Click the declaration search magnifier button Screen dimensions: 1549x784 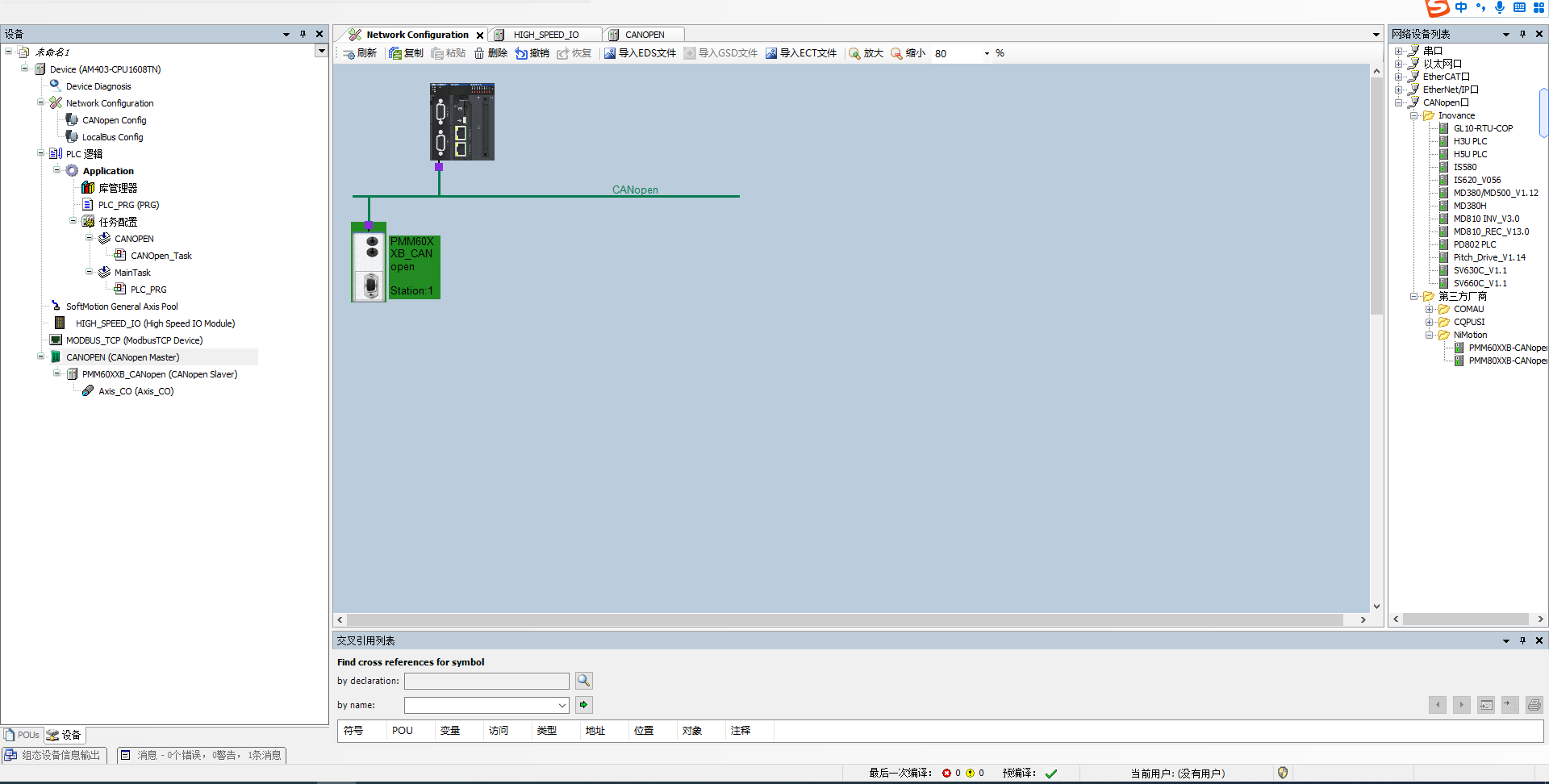(584, 681)
